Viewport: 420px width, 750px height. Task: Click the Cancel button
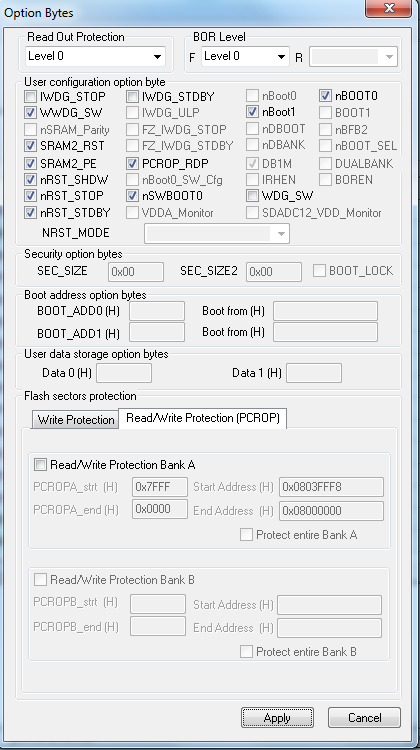tap(364, 717)
